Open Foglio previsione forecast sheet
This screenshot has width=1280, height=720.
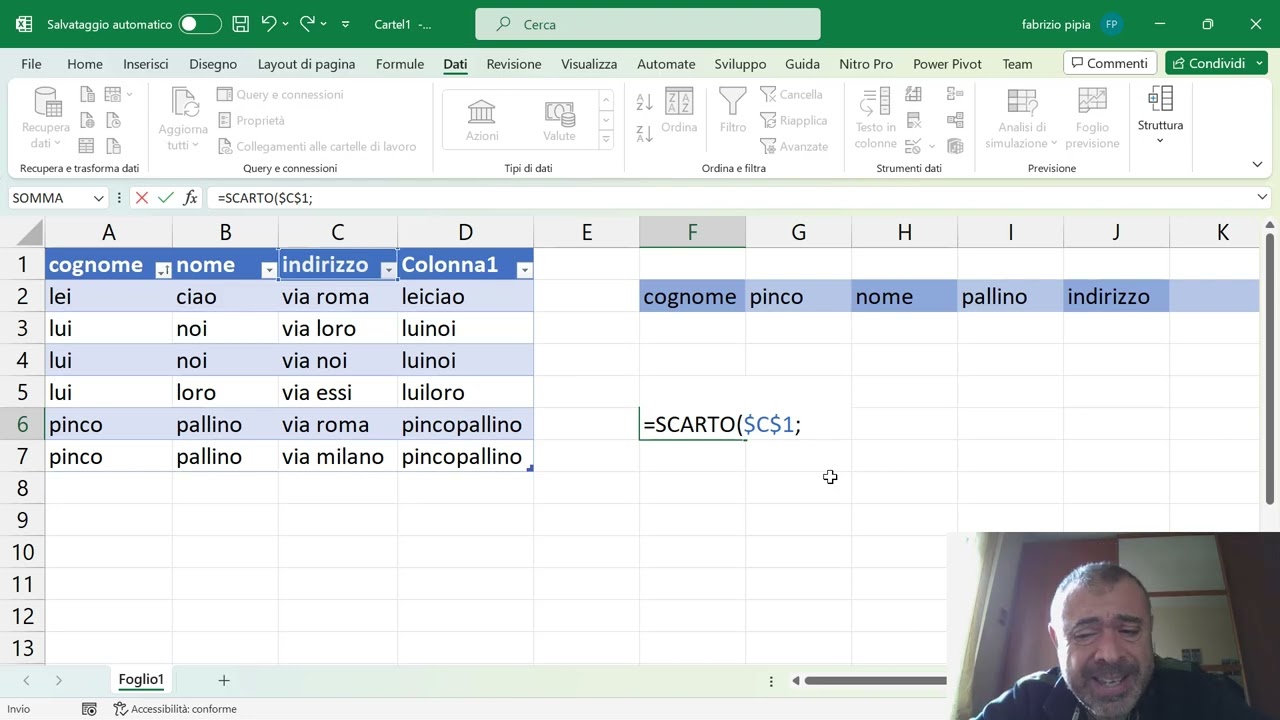[1092, 118]
